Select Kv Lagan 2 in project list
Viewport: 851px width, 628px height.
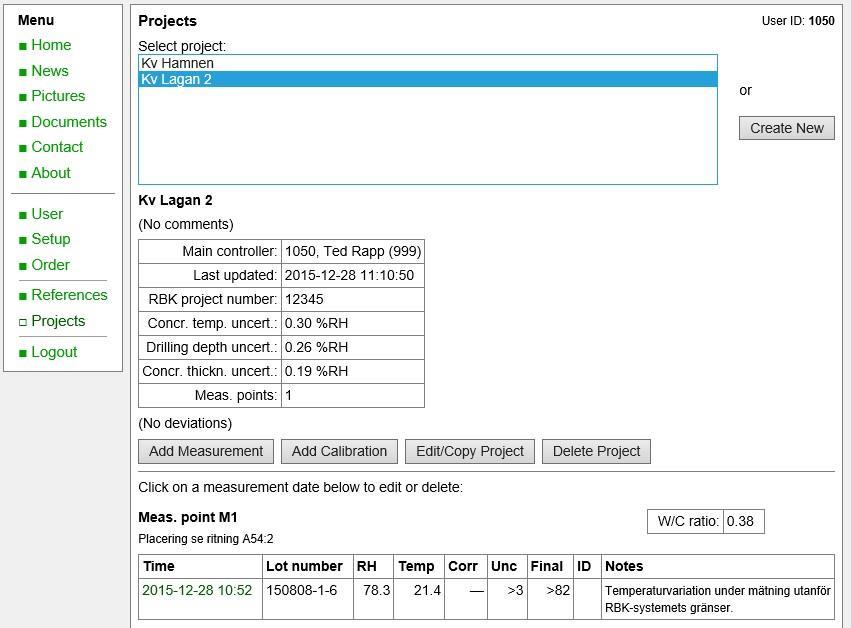click(428, 79)
